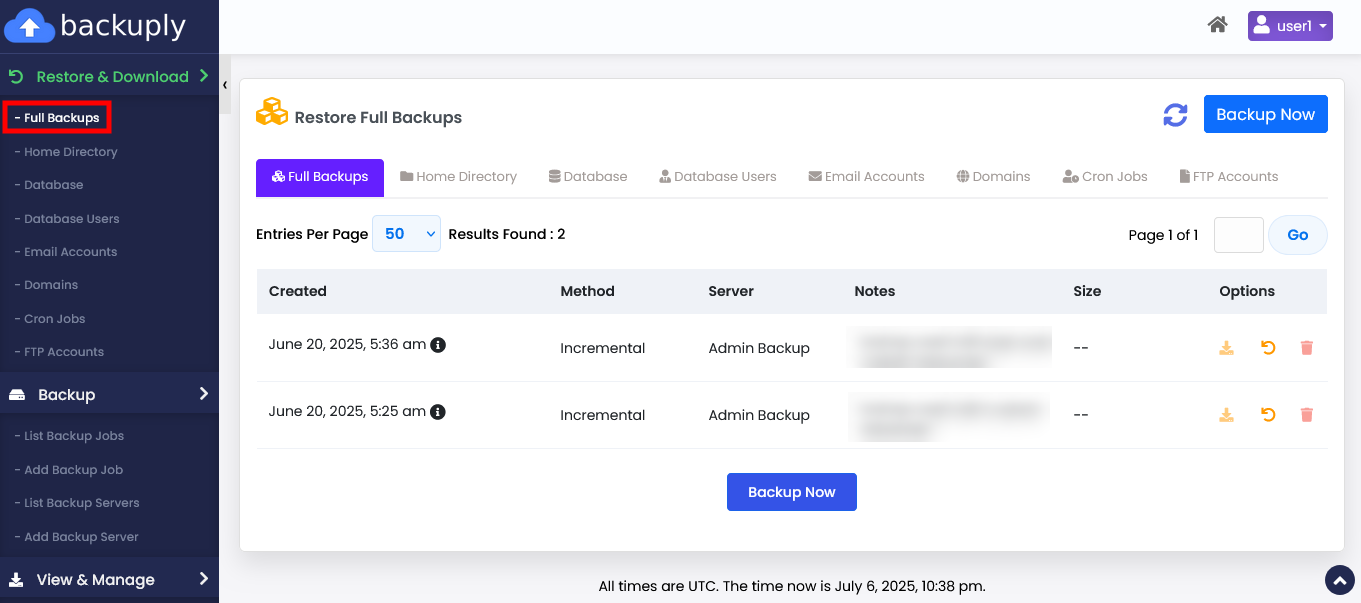Click the blue refresh sync icon
Viewport: 1361px width, 603px height.
click(x=1175, y=115)
